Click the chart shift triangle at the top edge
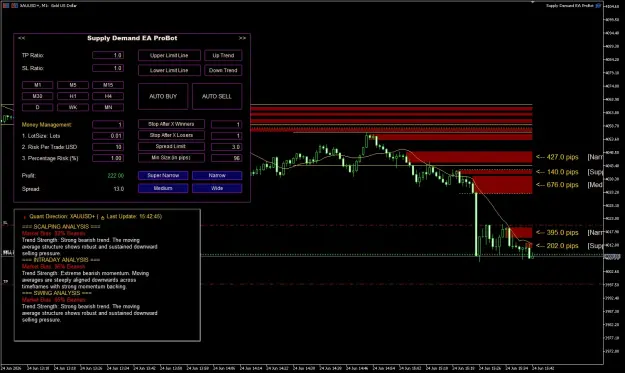The width and height of the screenshot is (625, 373). [x=533, y=2]
